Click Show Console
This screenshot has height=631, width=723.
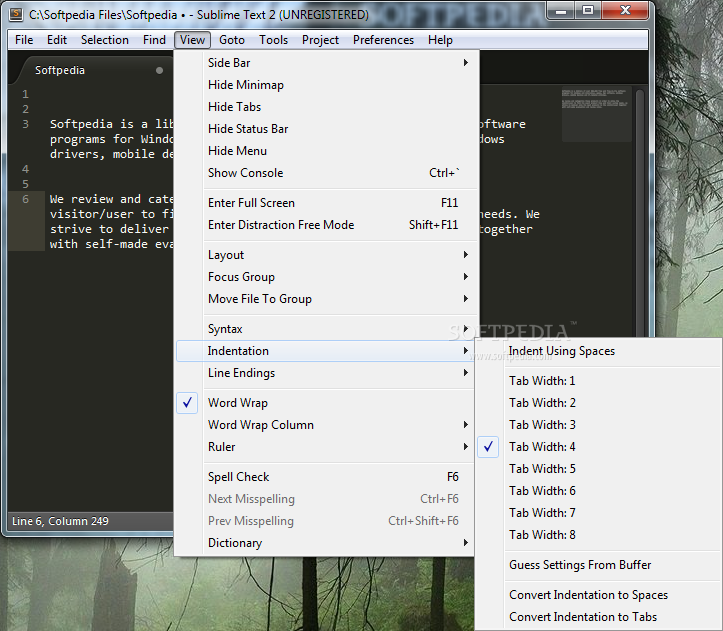[x=326, y=173]
